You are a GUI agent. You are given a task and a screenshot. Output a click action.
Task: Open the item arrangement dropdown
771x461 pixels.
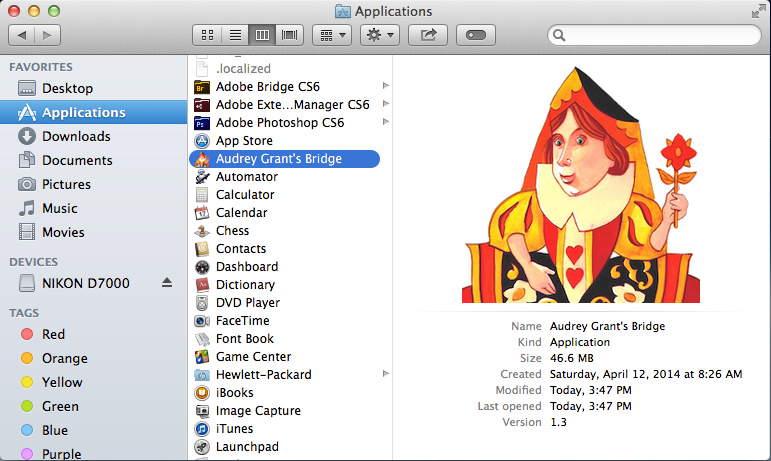[x=332, y=35]
